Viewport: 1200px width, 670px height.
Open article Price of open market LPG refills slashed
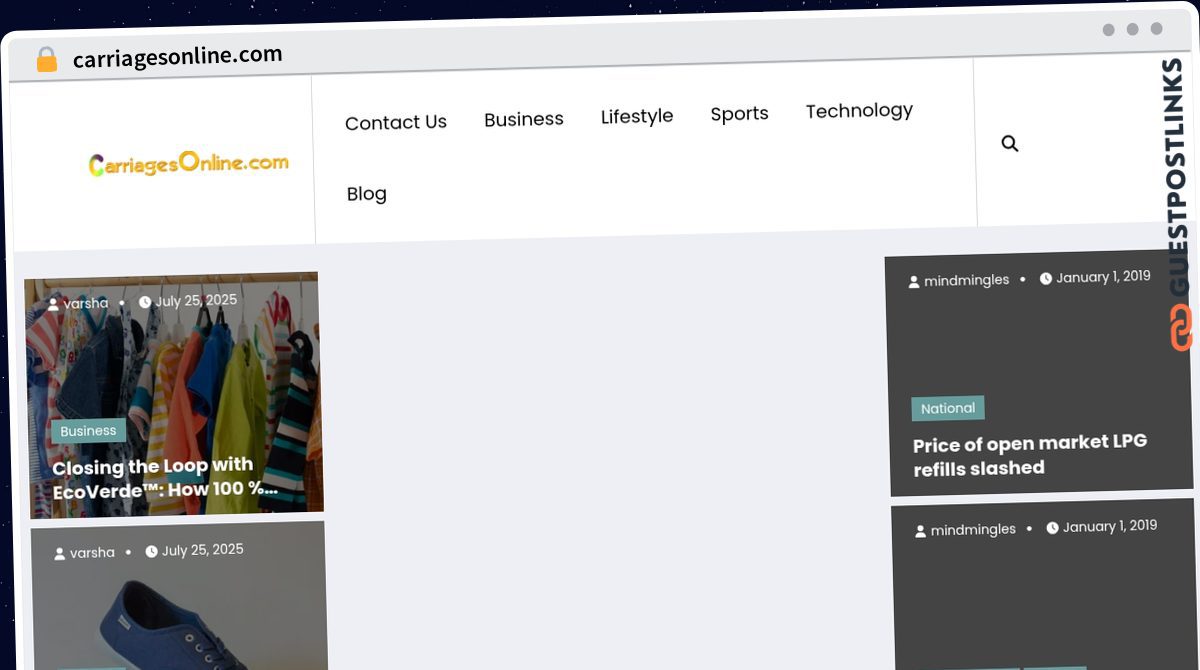pos(1030,455)
